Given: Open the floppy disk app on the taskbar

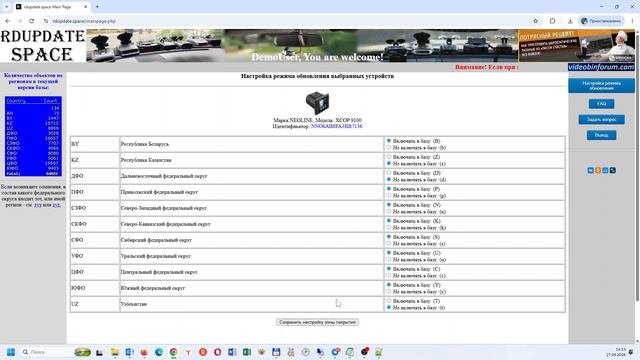Looking at the screenshot, I should click(276, 352).
